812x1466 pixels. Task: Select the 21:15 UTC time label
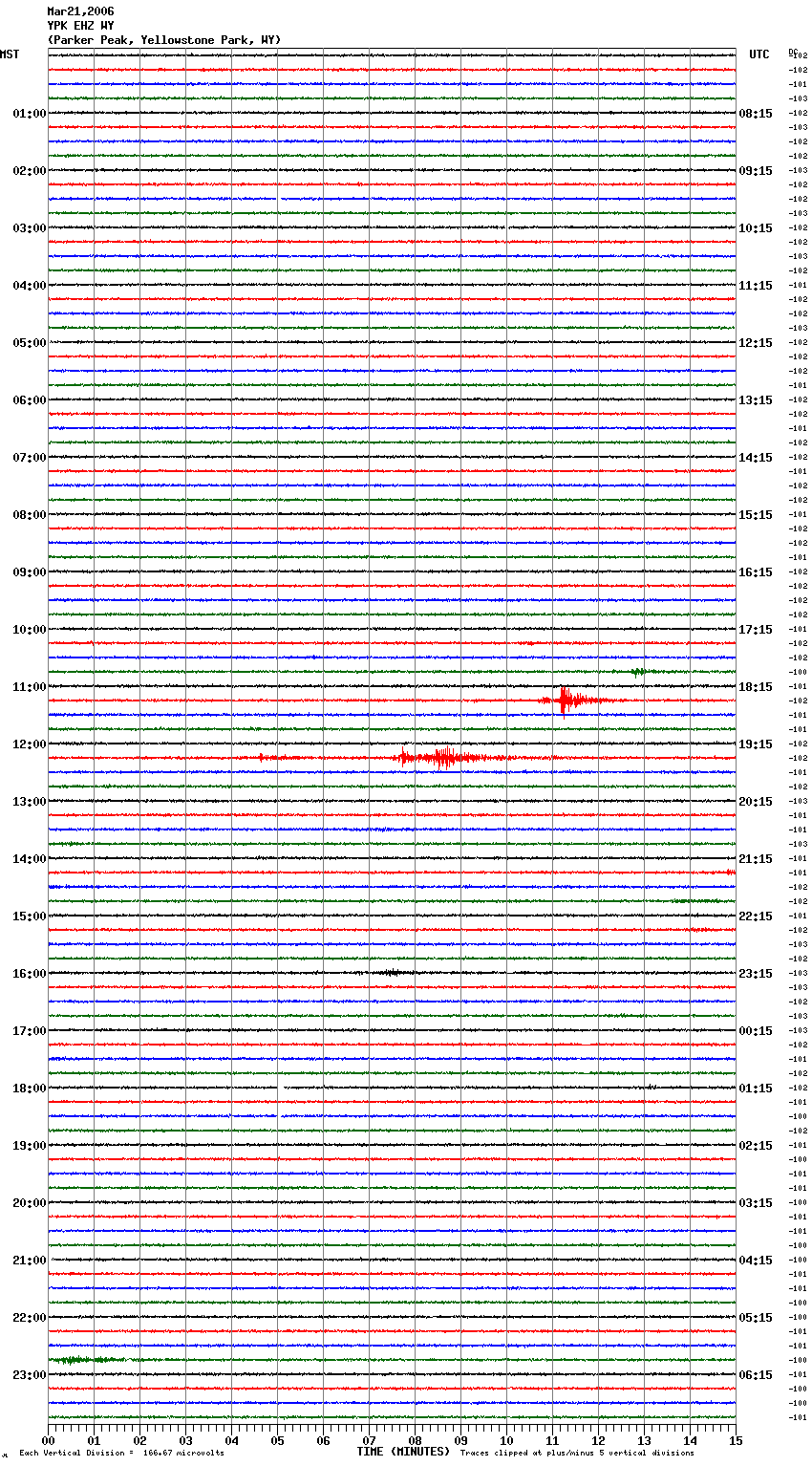click(x=756, y=859)
